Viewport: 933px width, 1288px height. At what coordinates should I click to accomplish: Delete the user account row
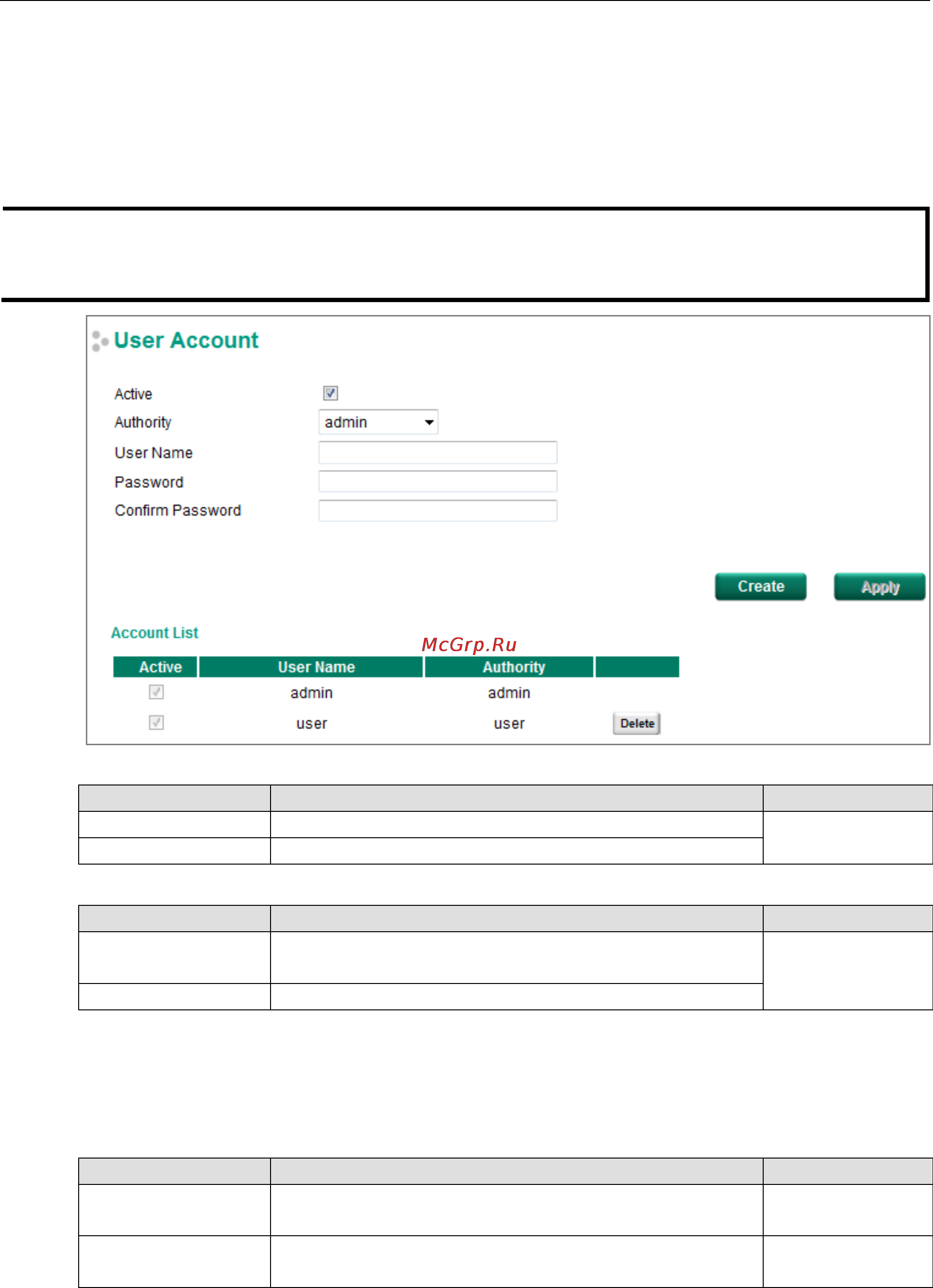pos(637,724)
